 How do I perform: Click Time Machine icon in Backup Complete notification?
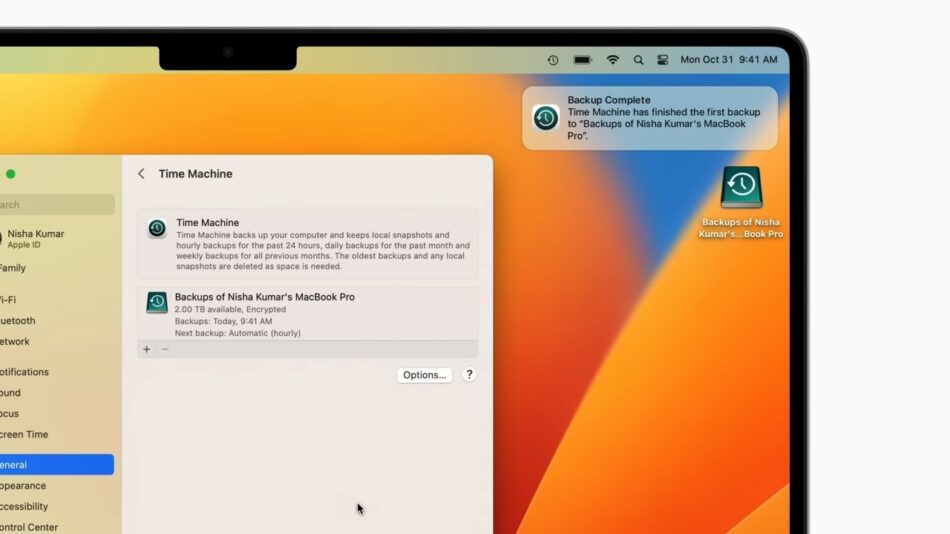pyautogui.click(x=546, y=118)
